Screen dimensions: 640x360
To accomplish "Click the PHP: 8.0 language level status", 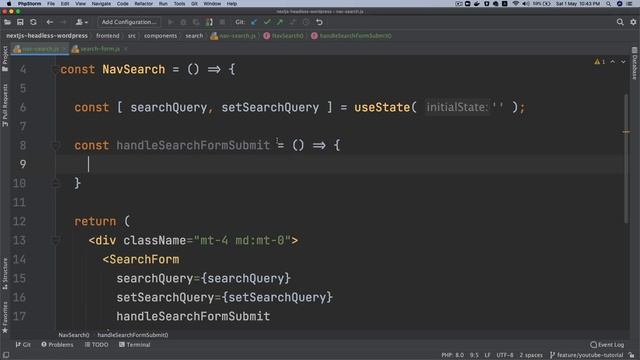I will [452, 356].
